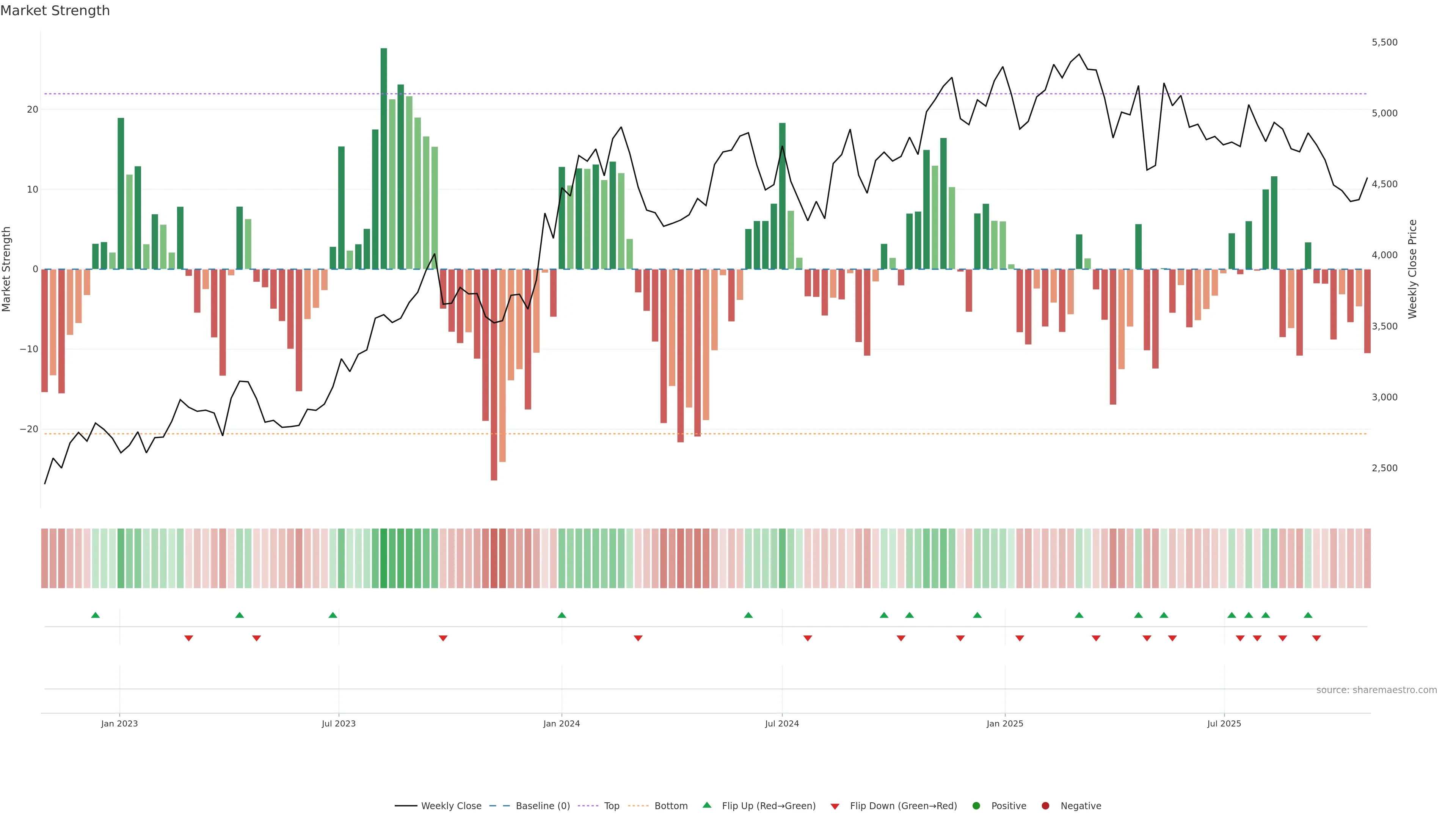Click Flip Up green triangle legend icon
1456x819 pixels.
pos(706,805)
